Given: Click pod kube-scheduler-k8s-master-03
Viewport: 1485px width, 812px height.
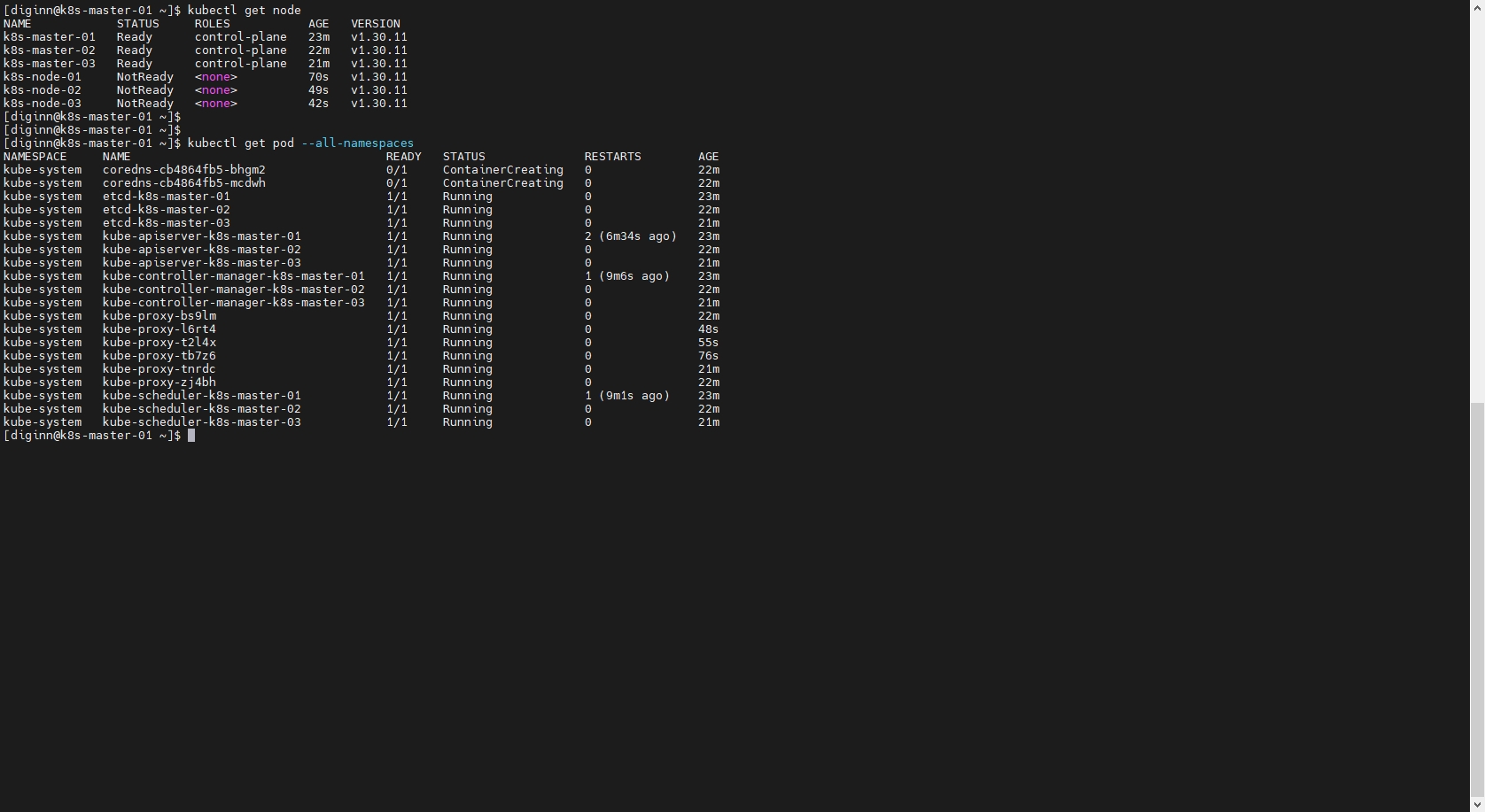Looking at the screenshot, I should pyautogui.click(x=201, y=422).
